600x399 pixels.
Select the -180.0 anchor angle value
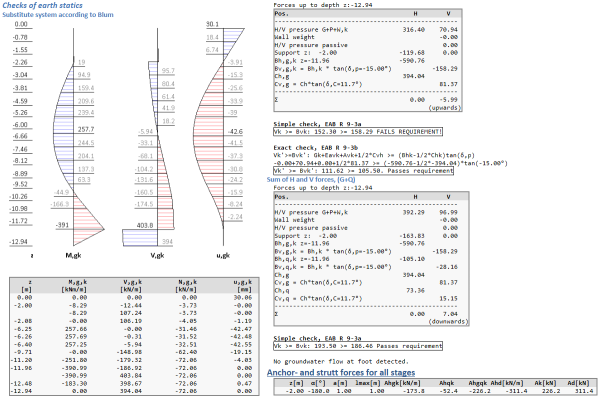tap(318, 391)
